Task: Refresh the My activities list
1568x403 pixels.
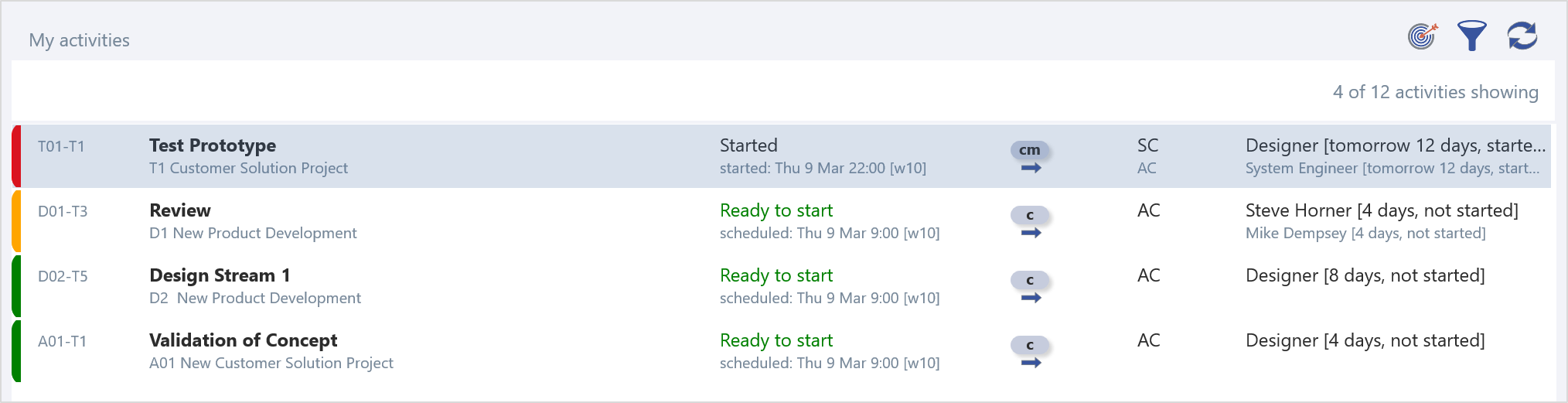Action: coord(1522,36)
